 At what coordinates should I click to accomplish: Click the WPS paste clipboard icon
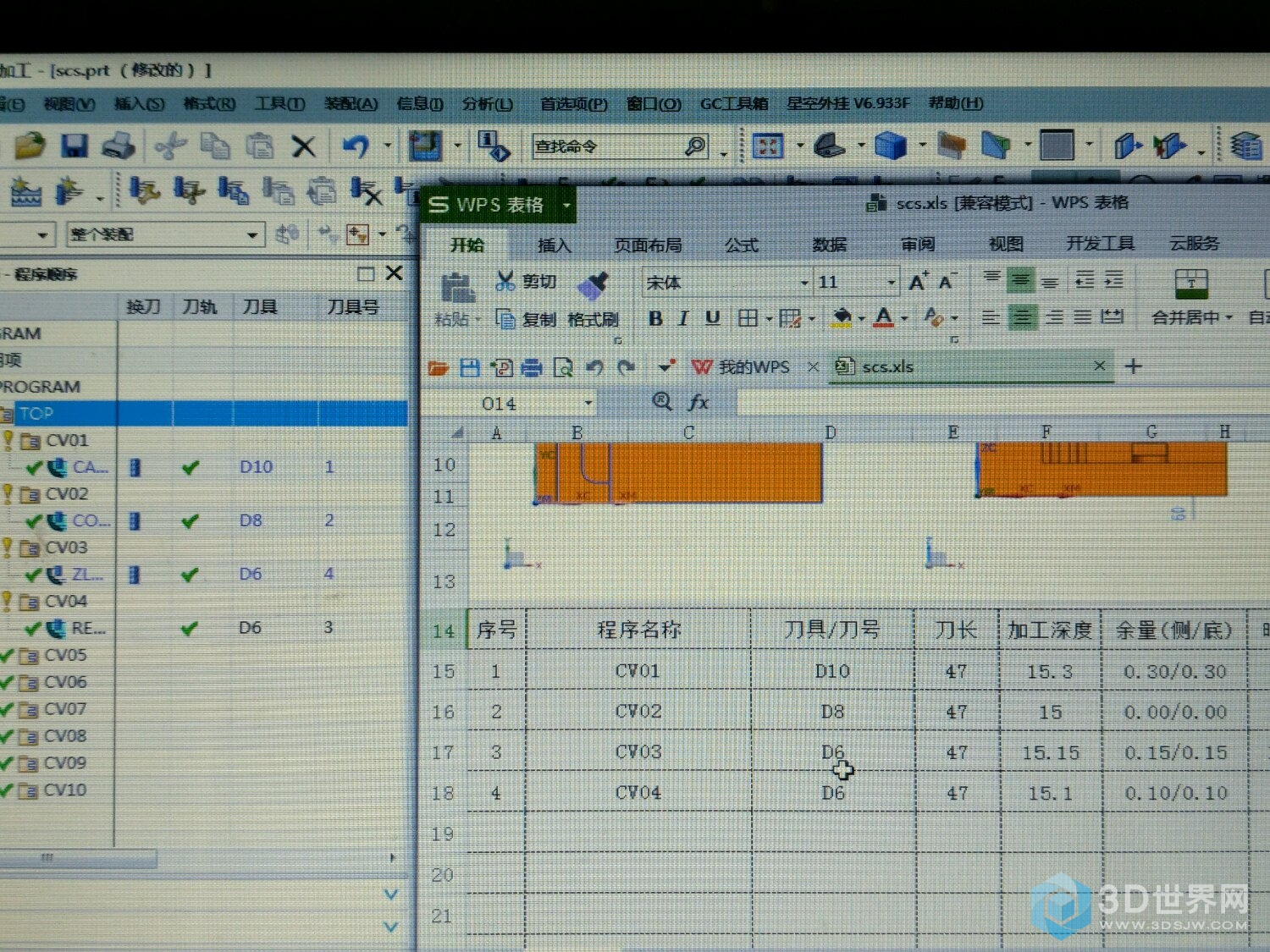[x=457, y=289]
